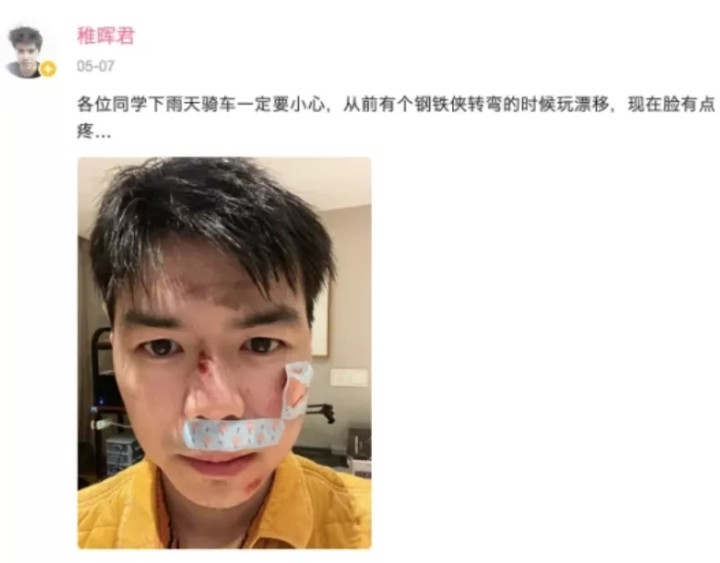Click the band-aid above the lip in photo
The width and height of the screenshot is (720, 563).
click(x=233, y=434)
